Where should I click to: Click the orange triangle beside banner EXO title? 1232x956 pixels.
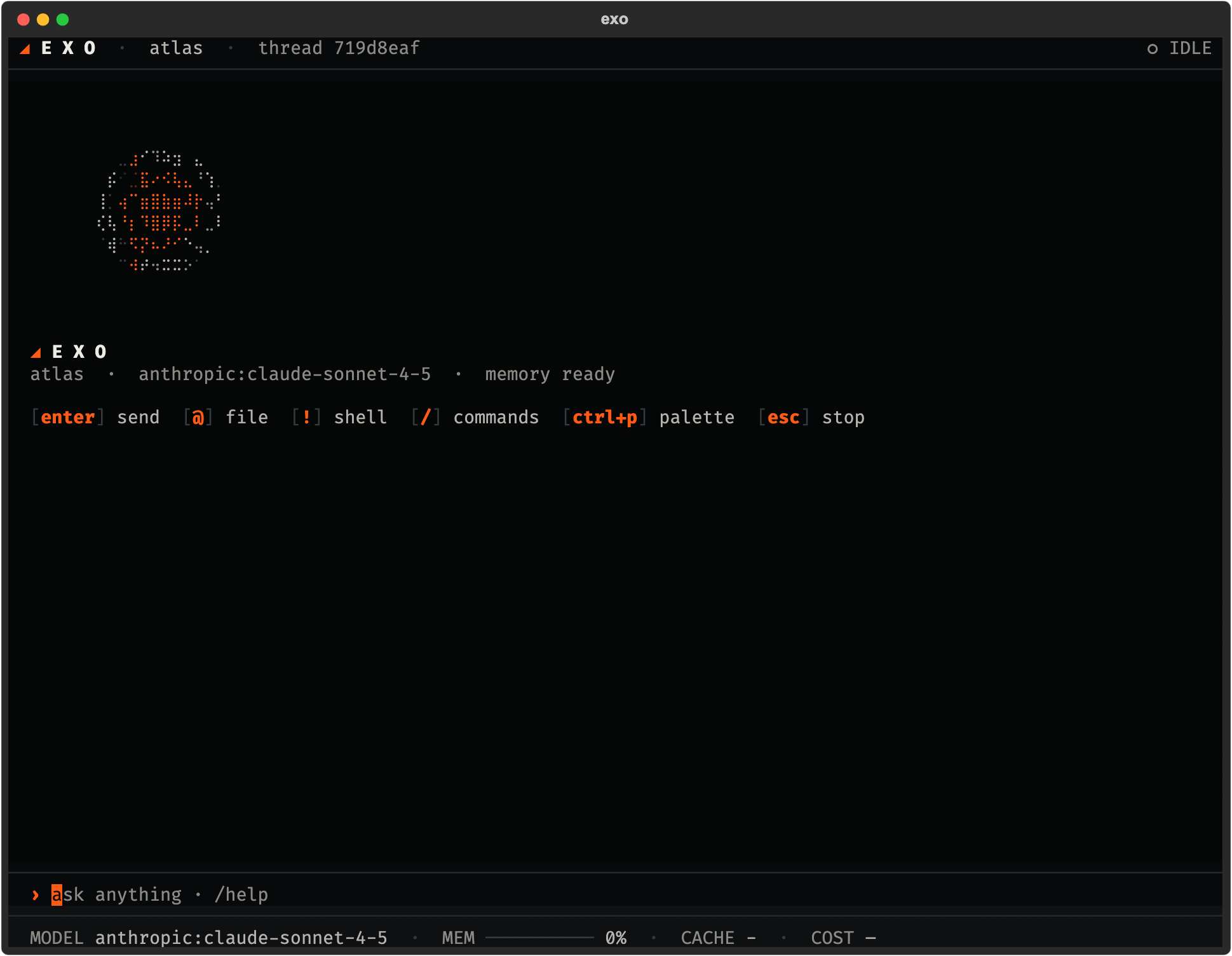pos(36,353)
